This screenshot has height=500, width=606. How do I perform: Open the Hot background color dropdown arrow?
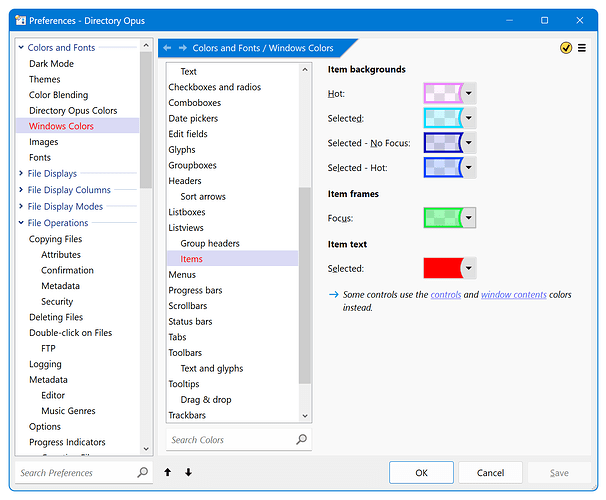point(469,93)
